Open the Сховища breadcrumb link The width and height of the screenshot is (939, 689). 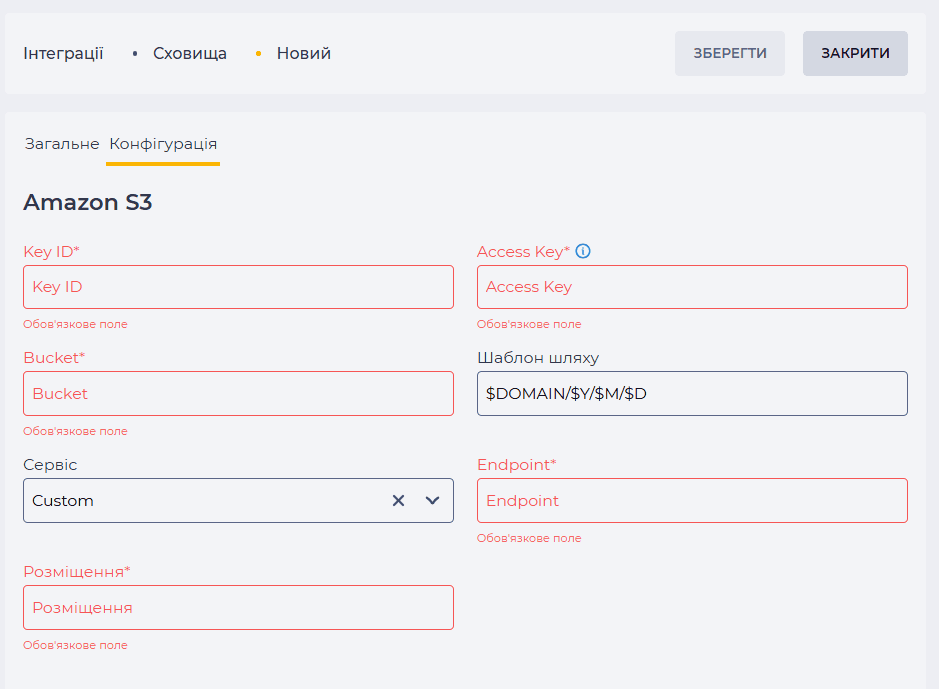(190, 53)
